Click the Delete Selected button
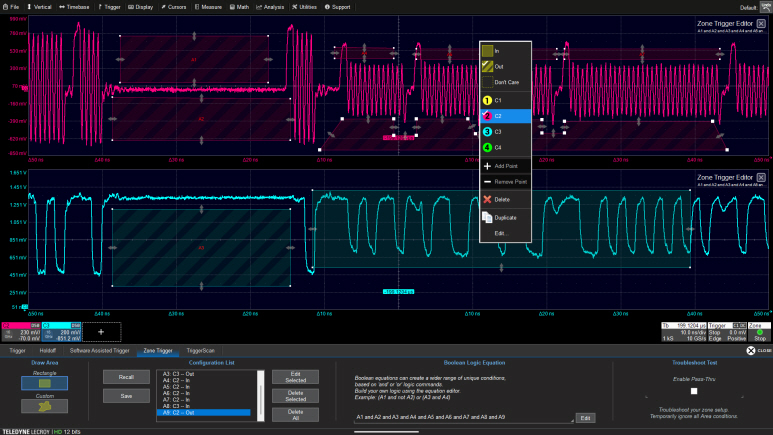This screenshot has height=435, width=773. point(295,396)
